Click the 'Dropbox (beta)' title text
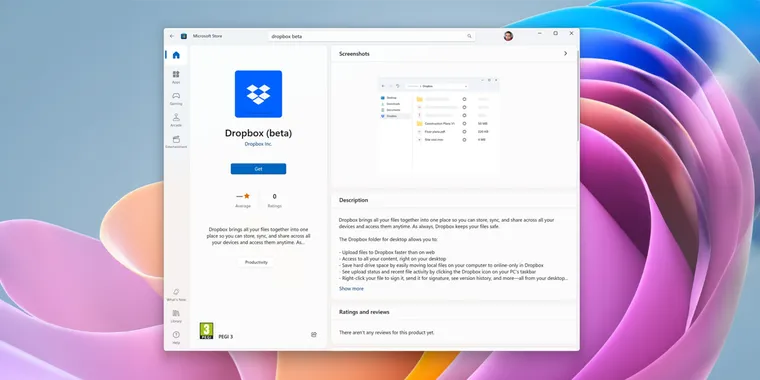 coord(258,133)
